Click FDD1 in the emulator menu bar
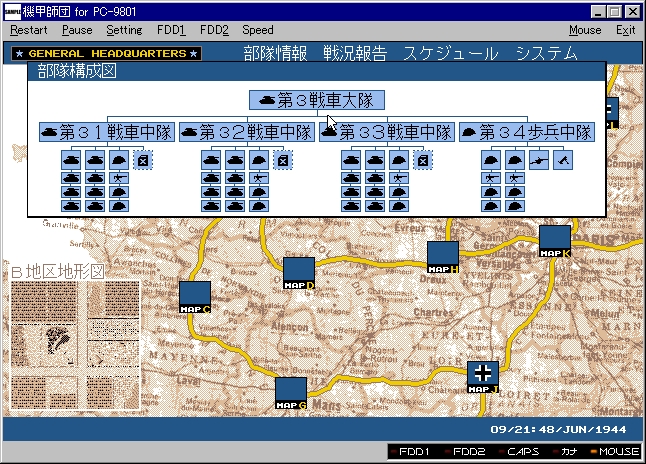The height and width of the screenshot is (464, 646). (171, 30)
